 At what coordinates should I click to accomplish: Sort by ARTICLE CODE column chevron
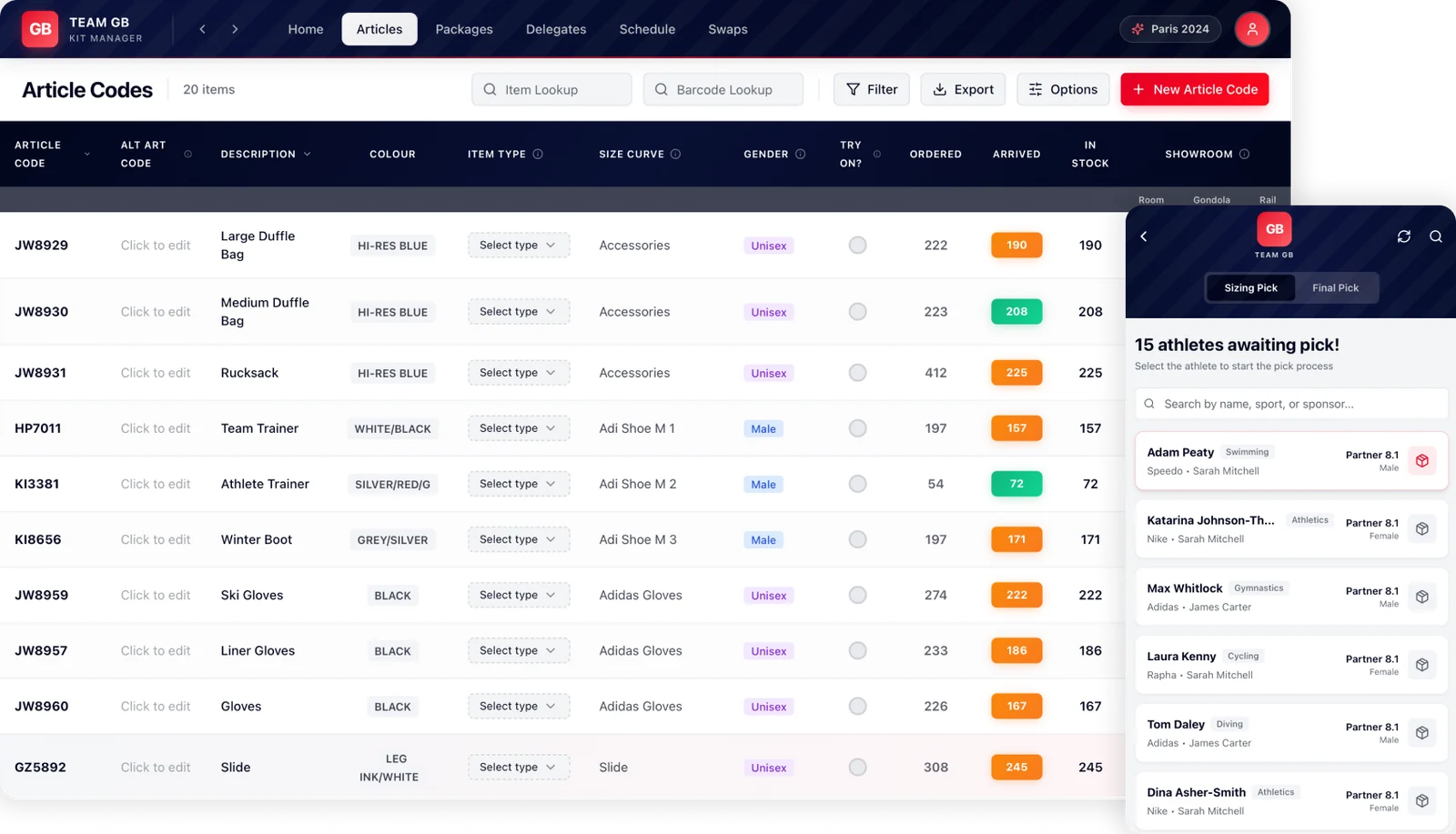coord(87,155)
